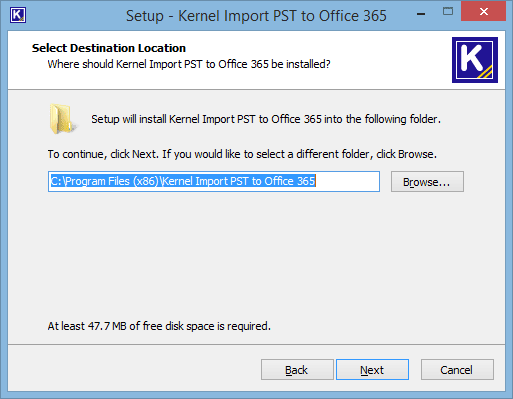Viewport: 513px width, 399px height.
Task: Click the 'Where should Kernel Import PST' subtitle
Action: click(189, 64)
